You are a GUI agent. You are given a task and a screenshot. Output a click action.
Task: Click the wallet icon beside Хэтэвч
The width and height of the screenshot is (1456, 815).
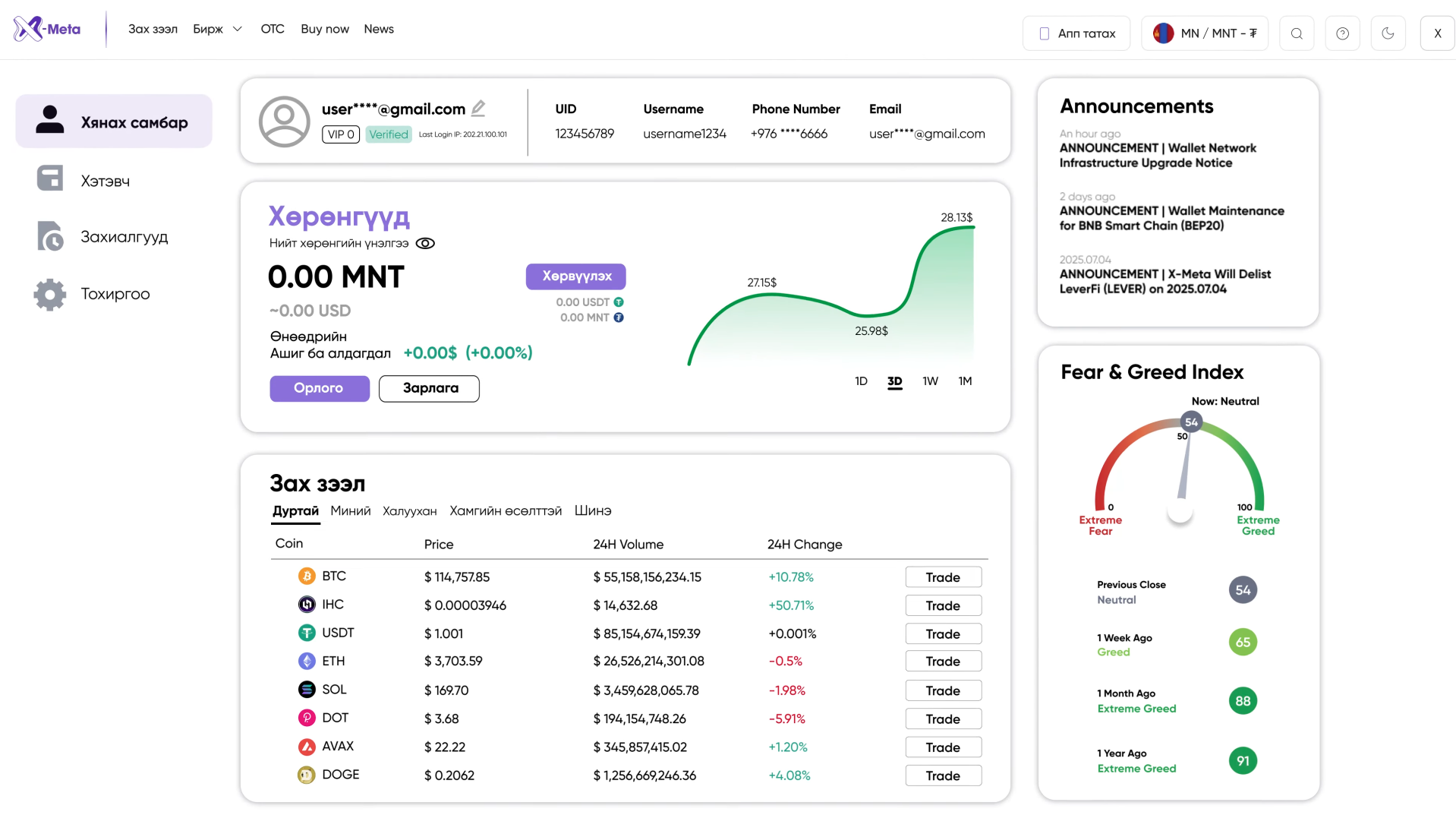(x=50, y=178)
